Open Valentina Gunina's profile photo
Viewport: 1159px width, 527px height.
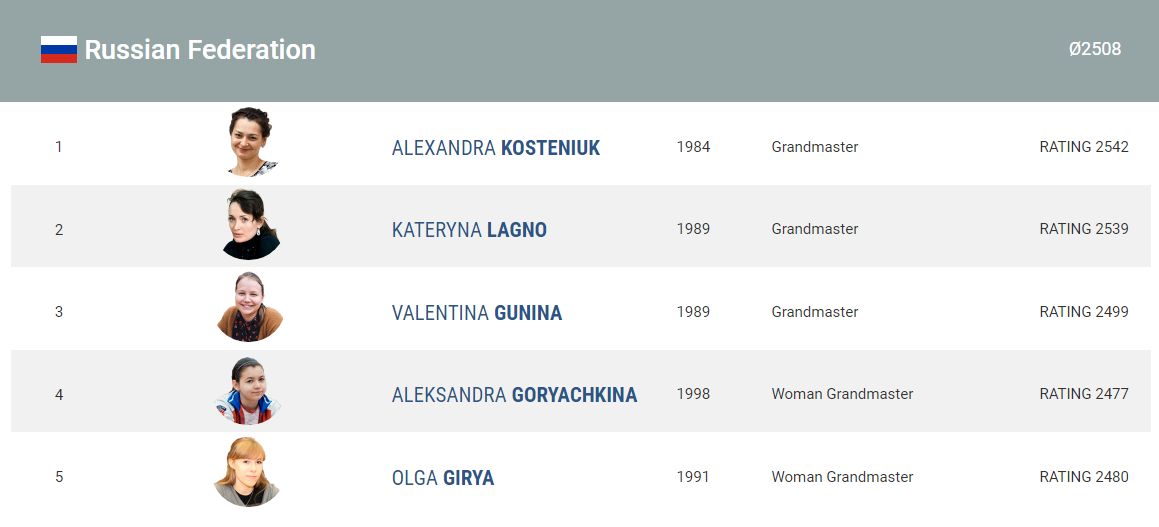tap(250, 308)
